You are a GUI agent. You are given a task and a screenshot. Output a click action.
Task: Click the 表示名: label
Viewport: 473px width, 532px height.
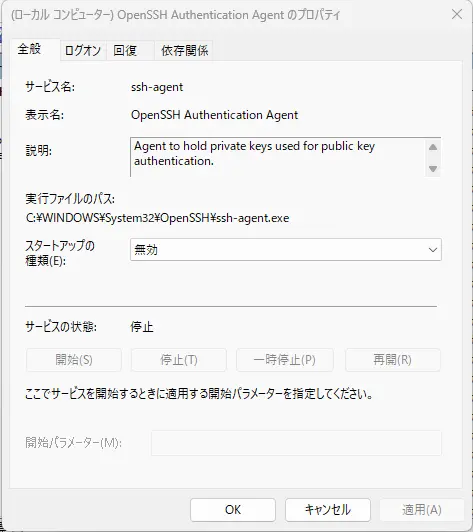click(44, 115)
